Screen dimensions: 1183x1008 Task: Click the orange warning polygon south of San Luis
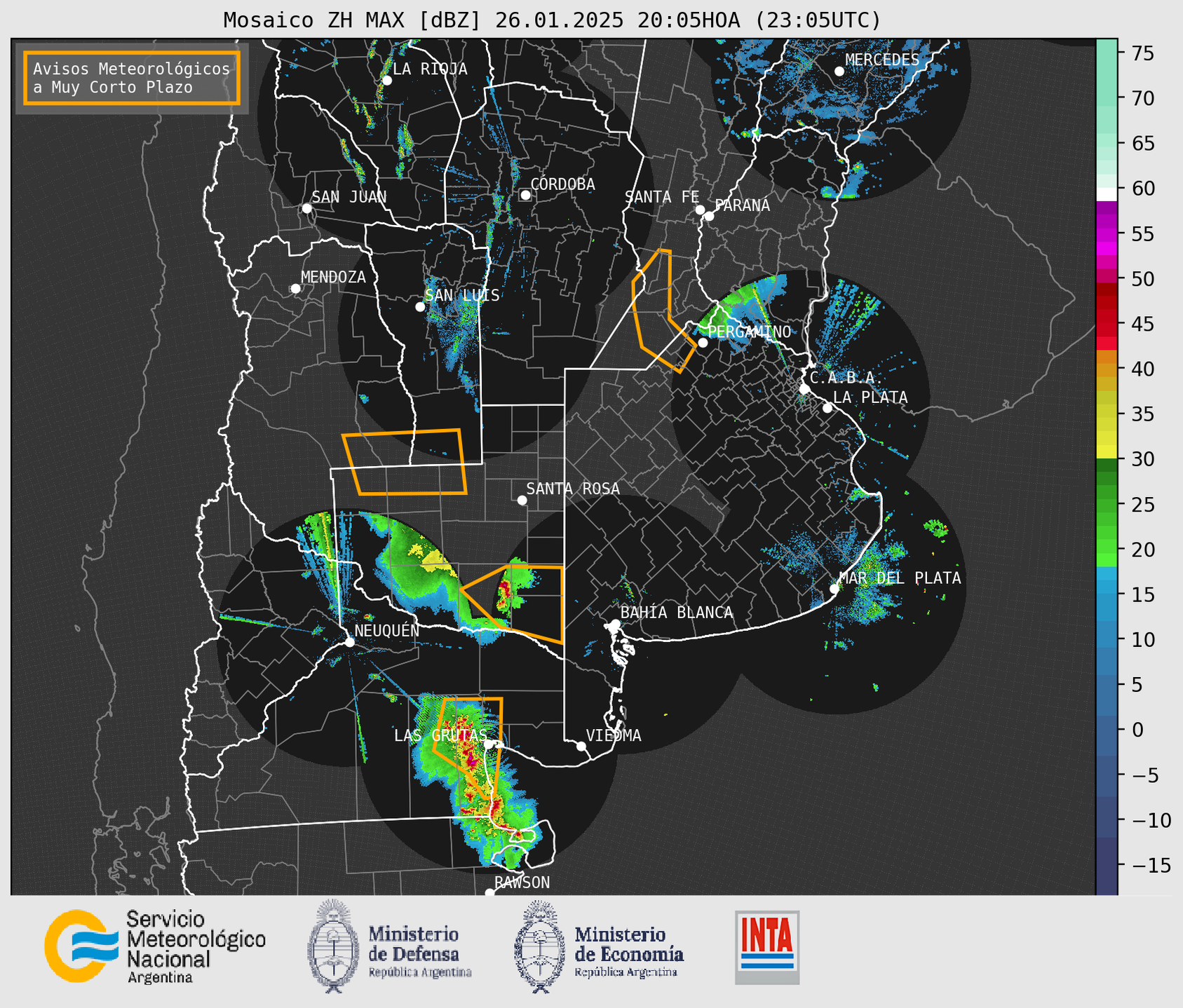tap(405, 463)
